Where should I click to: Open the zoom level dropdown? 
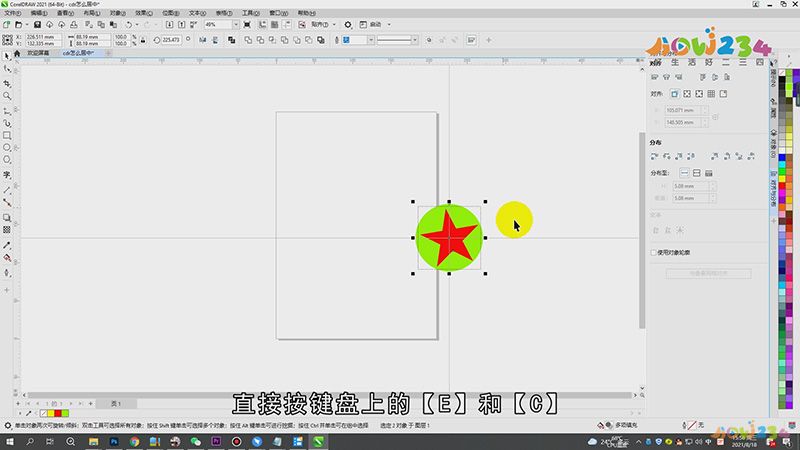(x=236, y=24)
